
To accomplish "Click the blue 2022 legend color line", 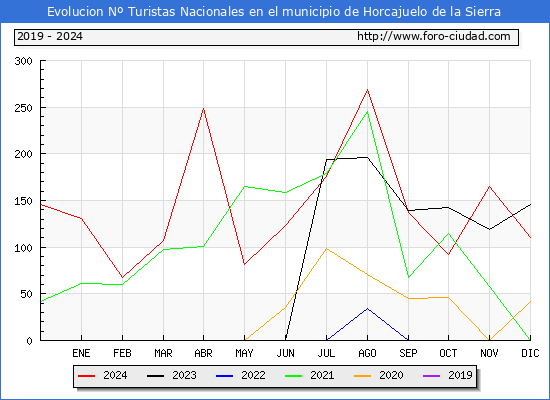I will [x=224, y=376].
